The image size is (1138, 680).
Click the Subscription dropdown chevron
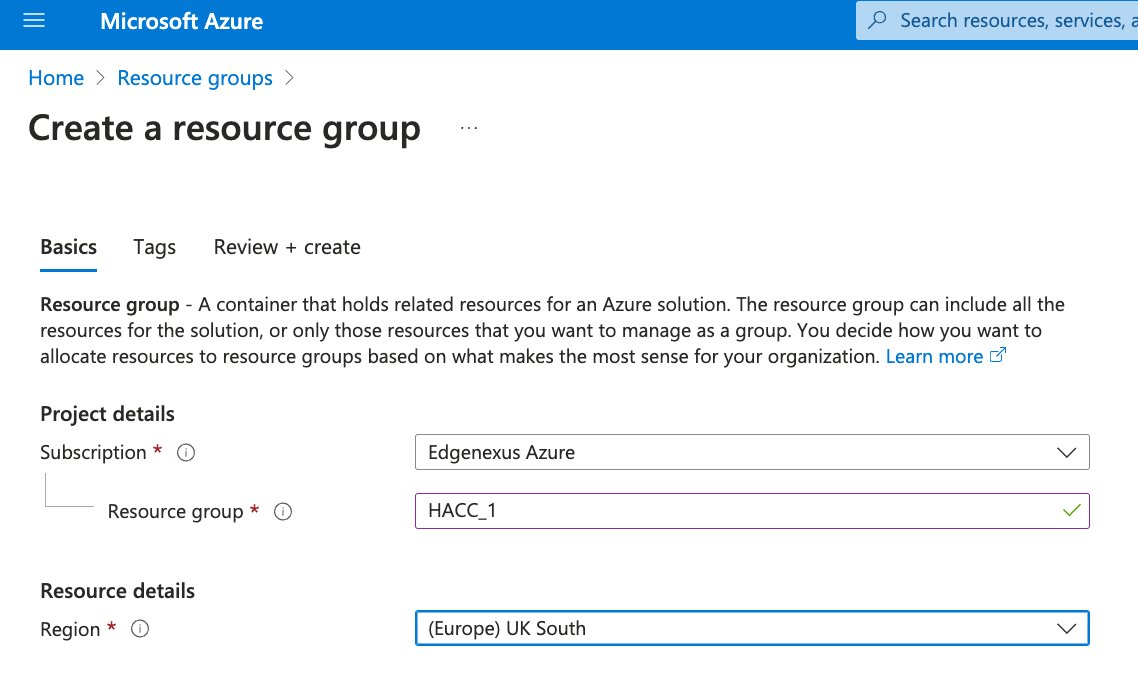pyautogui.click(x=1066, y=453)
